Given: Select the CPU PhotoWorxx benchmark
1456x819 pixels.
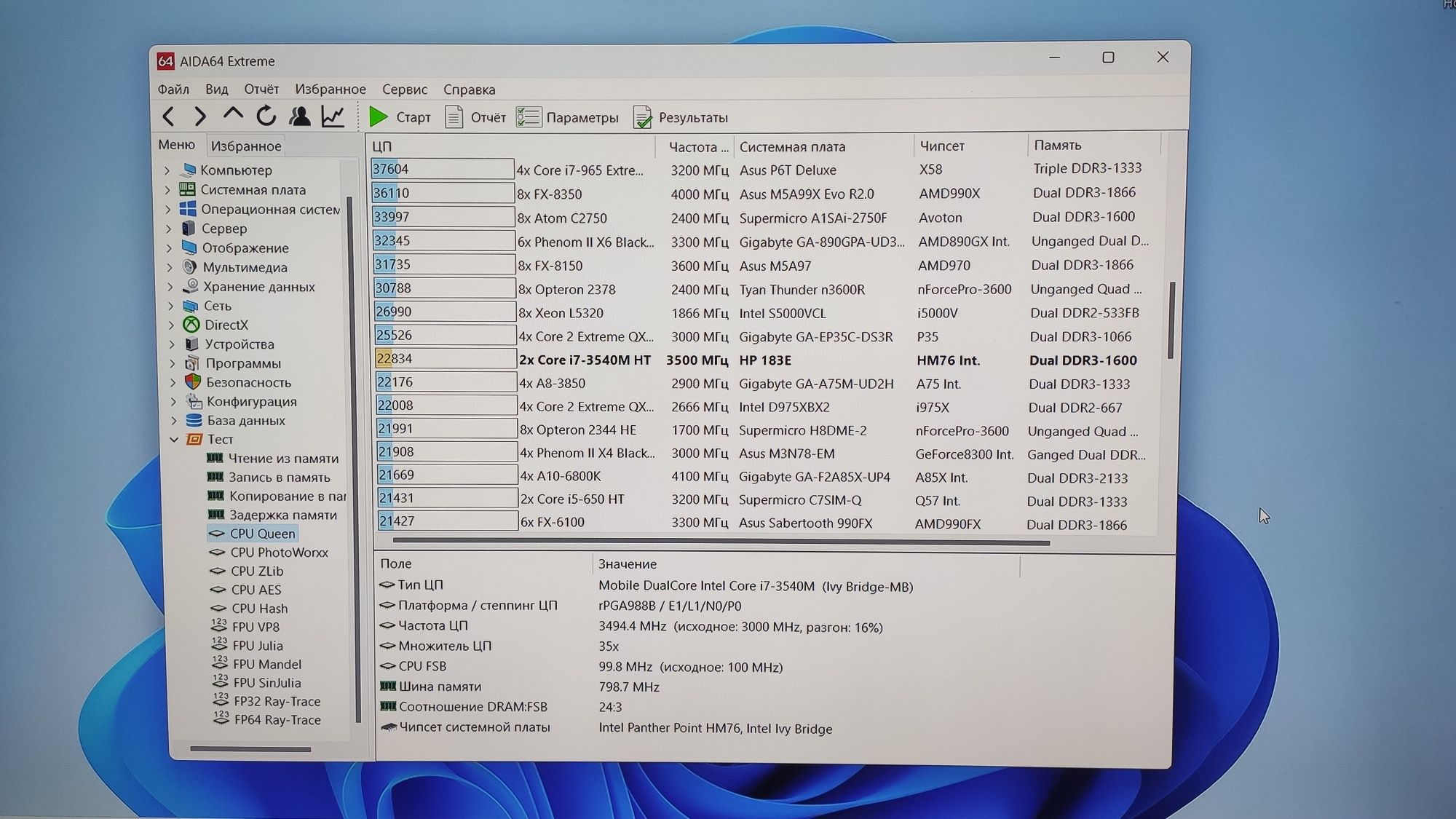Looking at the screenshot, I should click(269, 553).
